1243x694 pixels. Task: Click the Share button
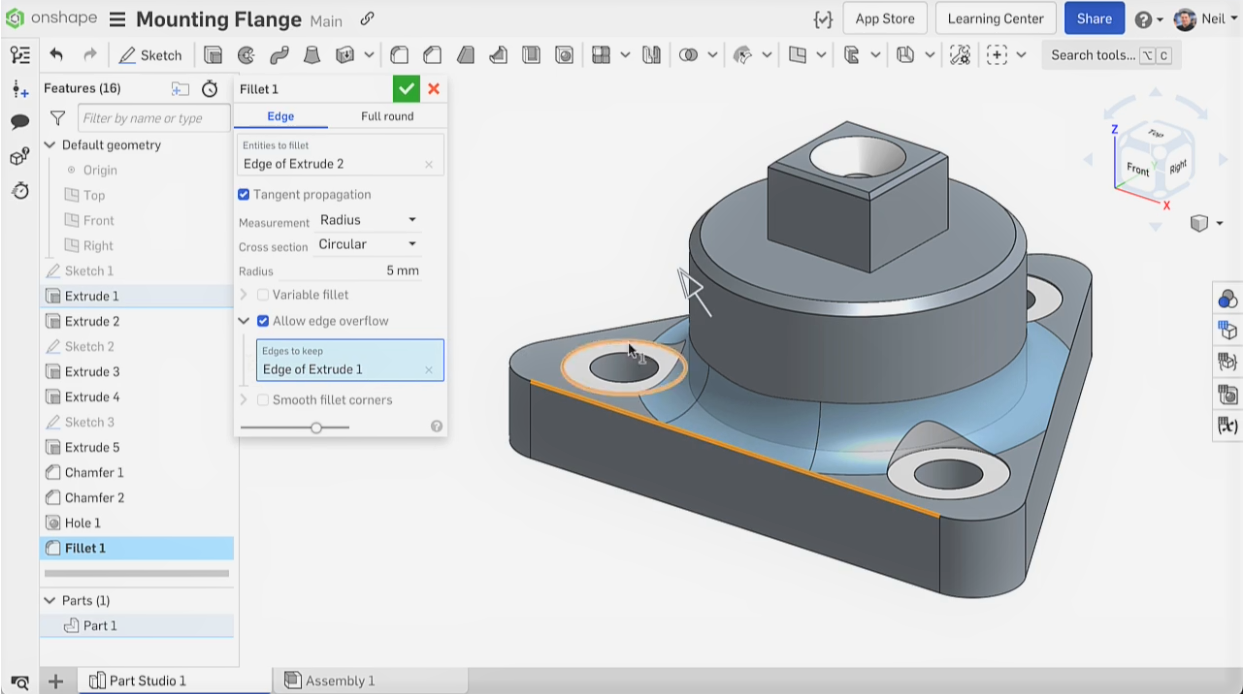pyautogui.click(x=1094, y=18)
